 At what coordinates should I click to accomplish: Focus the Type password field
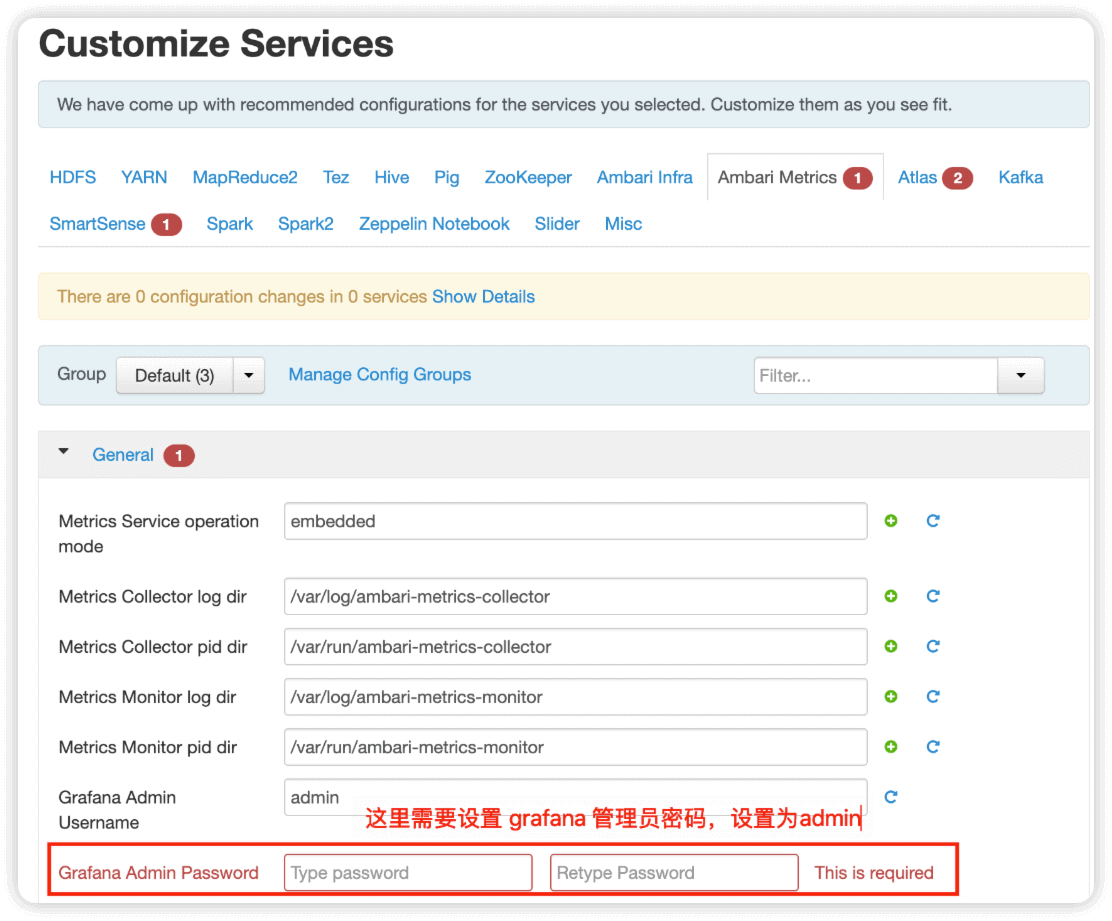408,873
